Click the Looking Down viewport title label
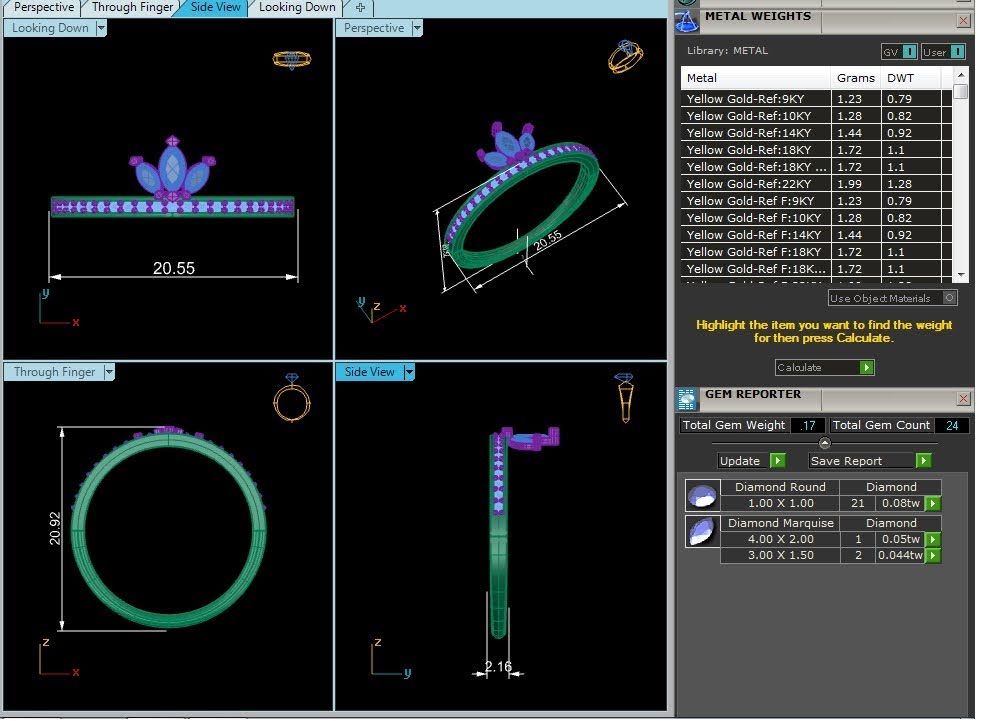Viewport: 981px width, 721px height. [x=50, y=28]
